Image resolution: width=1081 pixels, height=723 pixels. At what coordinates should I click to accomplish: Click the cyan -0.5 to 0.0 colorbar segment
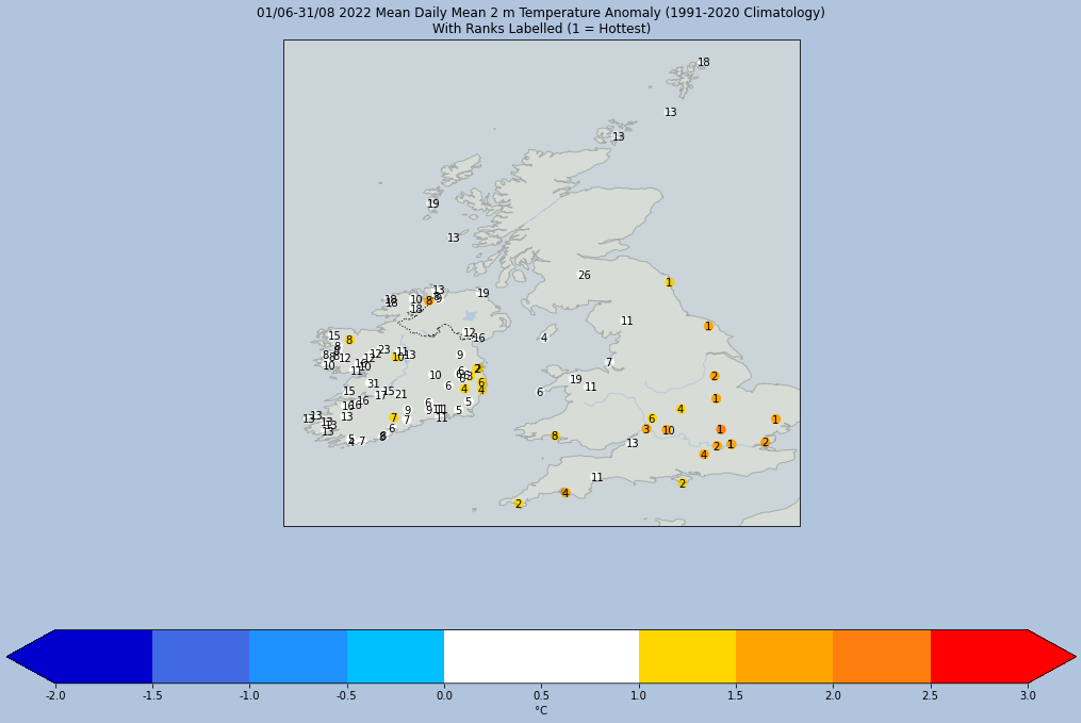point(395,656)
